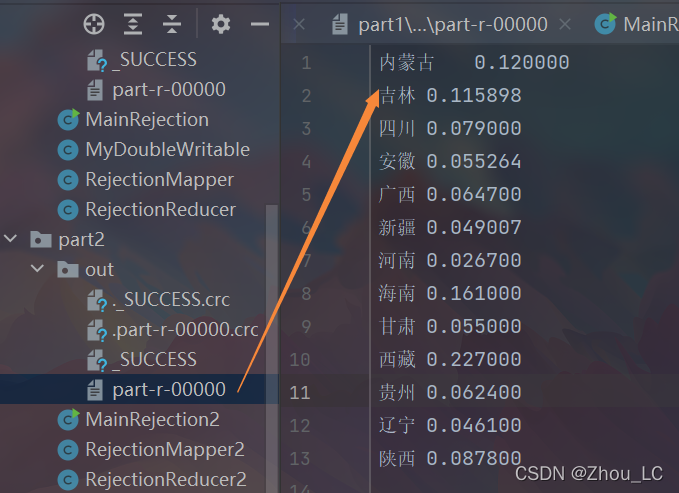The height and width of the screenshot is (493, 679).
Task: Click line number 13 in gutter
Action: 300,459
